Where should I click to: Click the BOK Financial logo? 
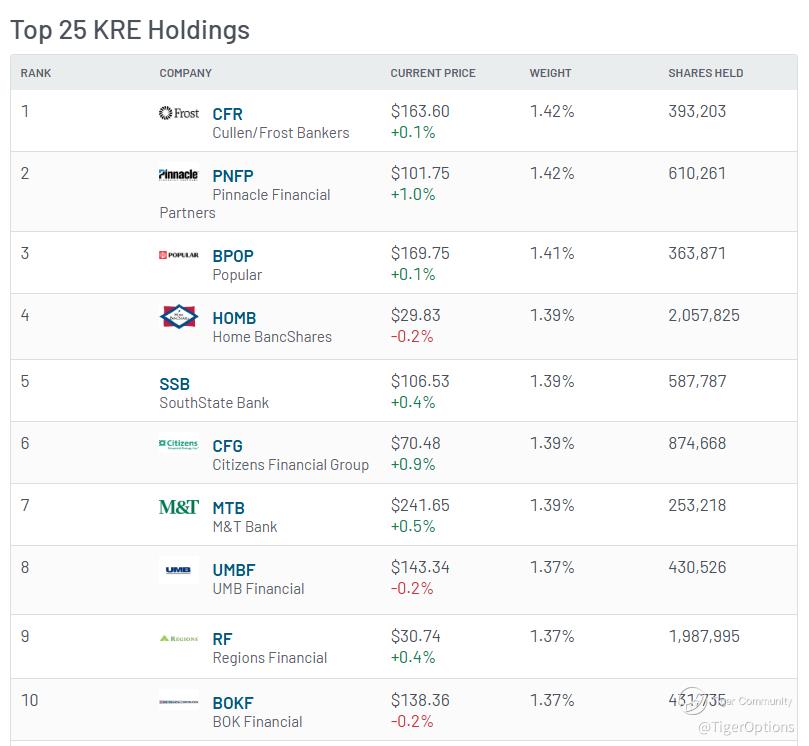pyautogui.click(x=179, y=702)
